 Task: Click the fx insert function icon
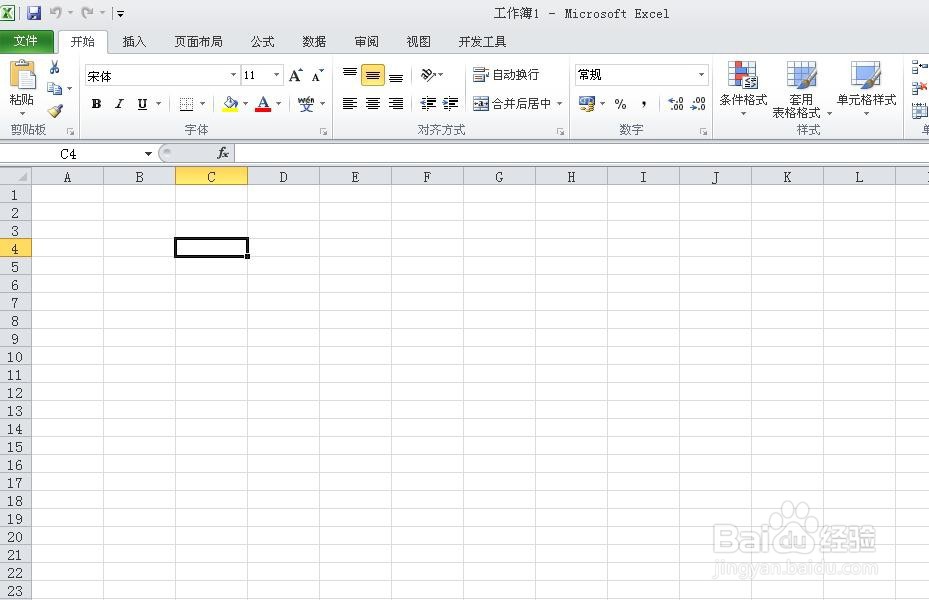click(x=223, y=153)
